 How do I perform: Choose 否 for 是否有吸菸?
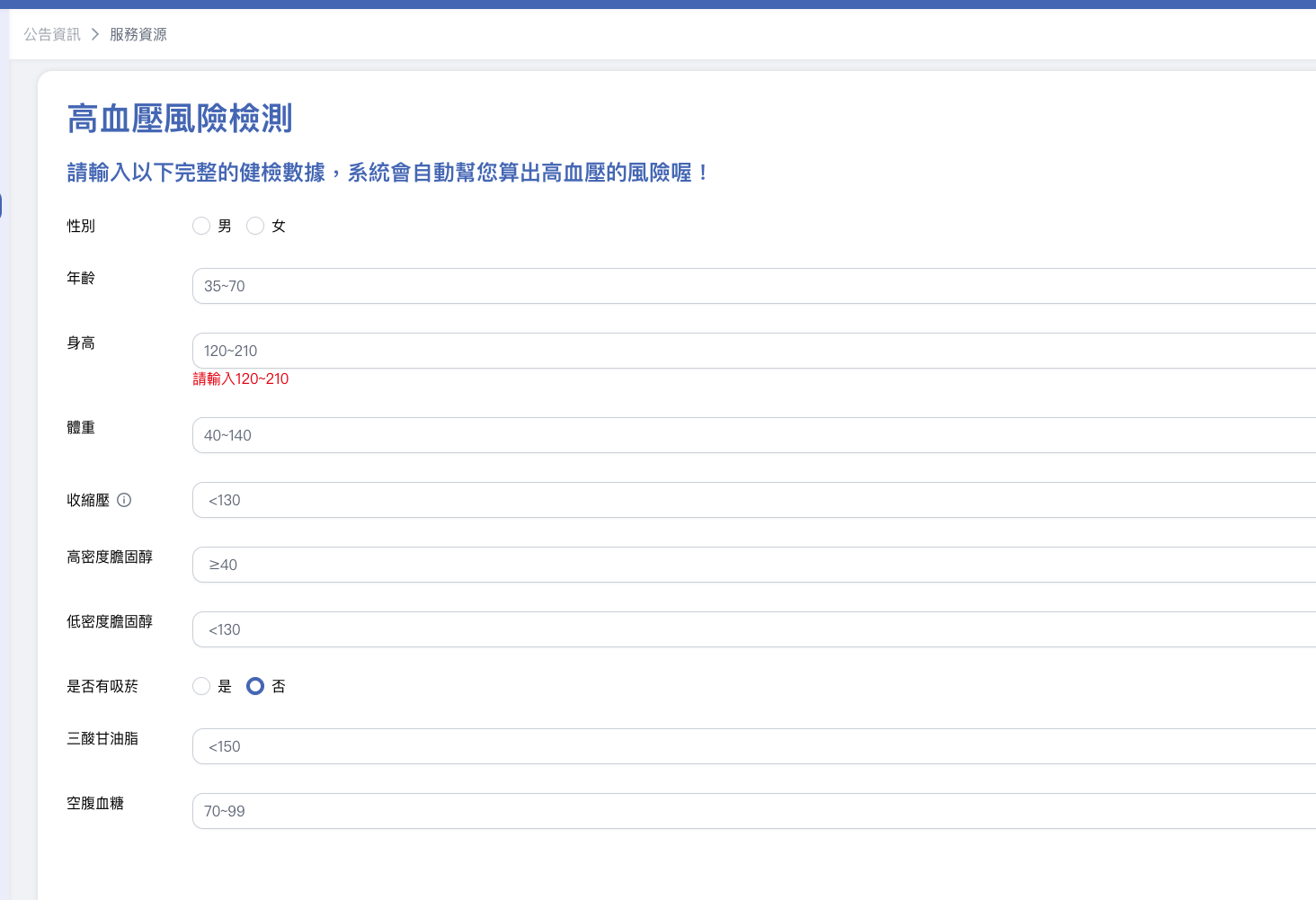point(255,686)
